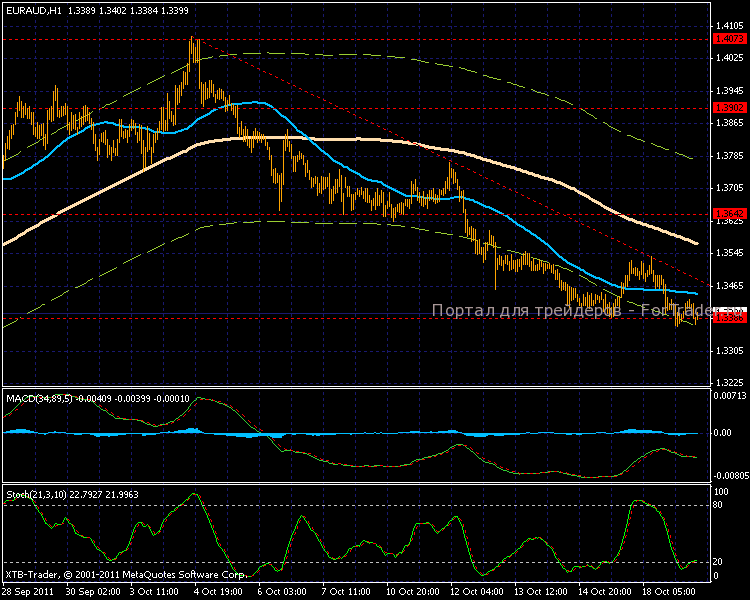This screenshot has width=750, height=600.
Task: Select the red 1.4073 price level tag
Action: (x=727, y=38)
